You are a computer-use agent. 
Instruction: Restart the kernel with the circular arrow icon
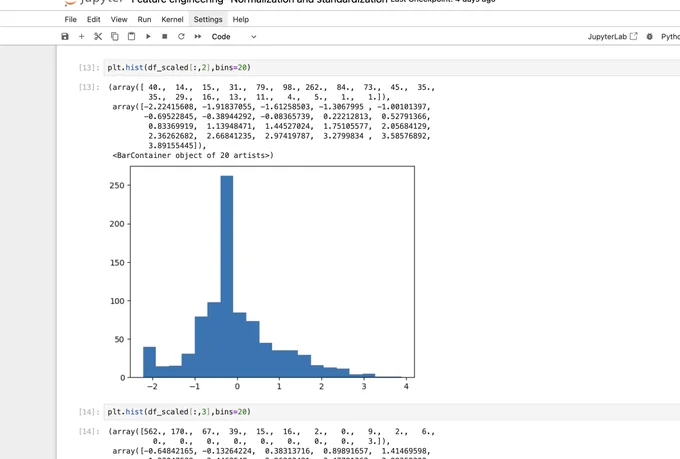pos(181,36)
